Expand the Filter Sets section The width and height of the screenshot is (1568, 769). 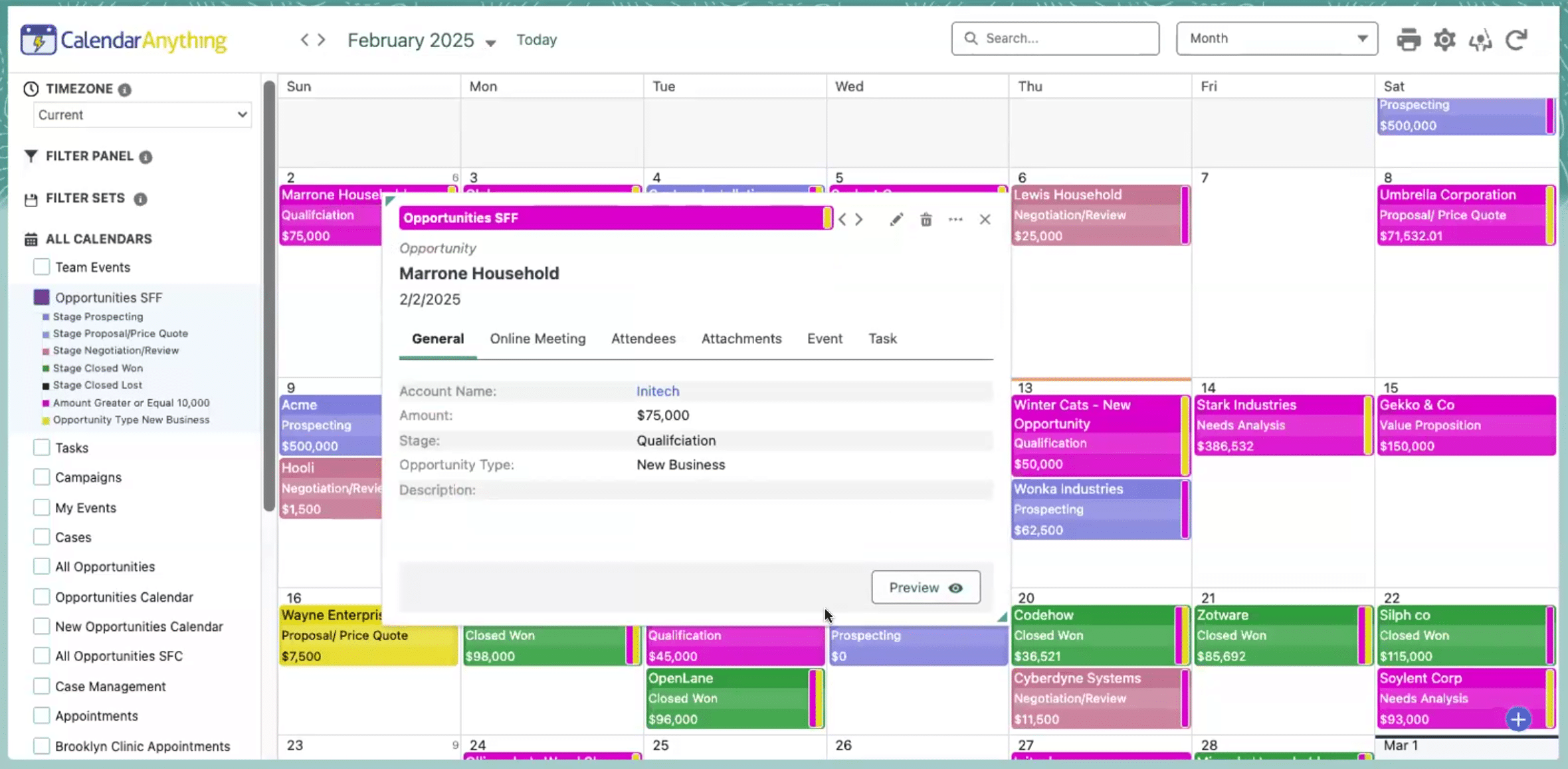[85, 198]
